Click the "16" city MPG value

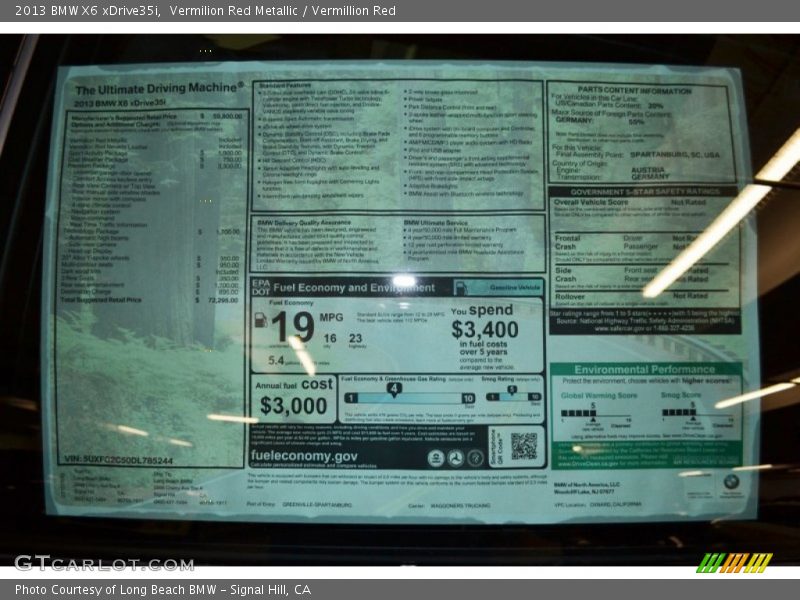[x=330, y=338]
